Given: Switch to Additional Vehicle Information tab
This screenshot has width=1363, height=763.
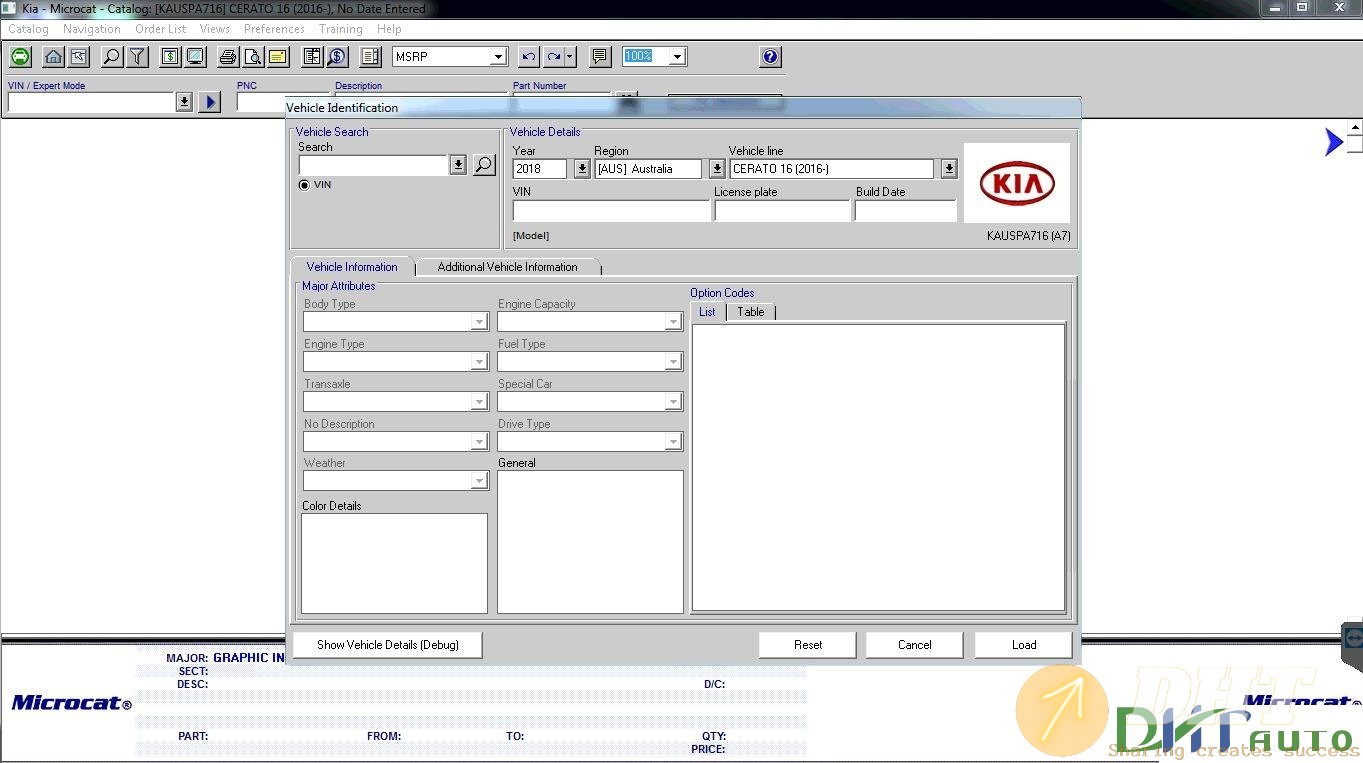Looking at the screenshot, I should [507, 267].
